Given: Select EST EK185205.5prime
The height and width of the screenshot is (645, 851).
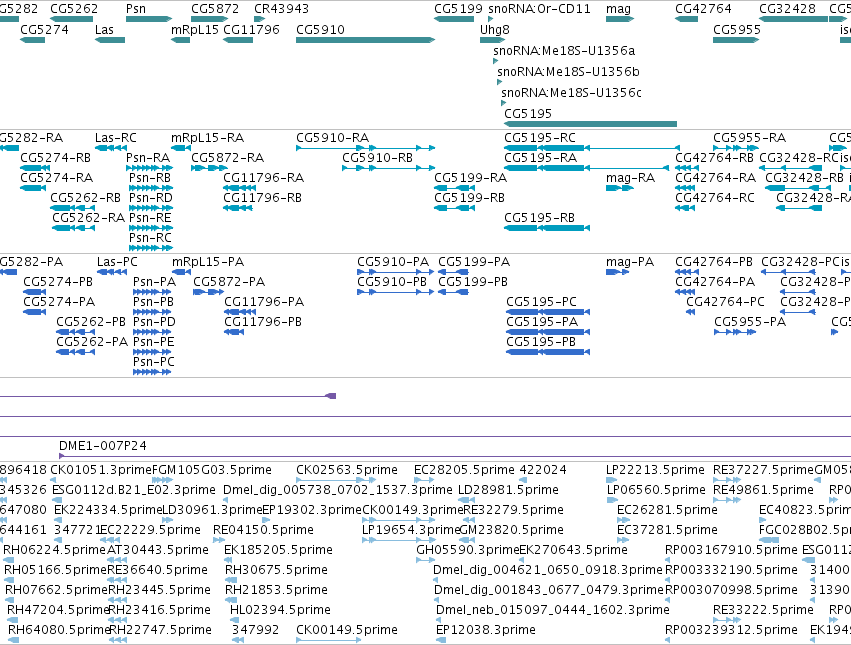Looking at the screenshot, I should [278, 550].
